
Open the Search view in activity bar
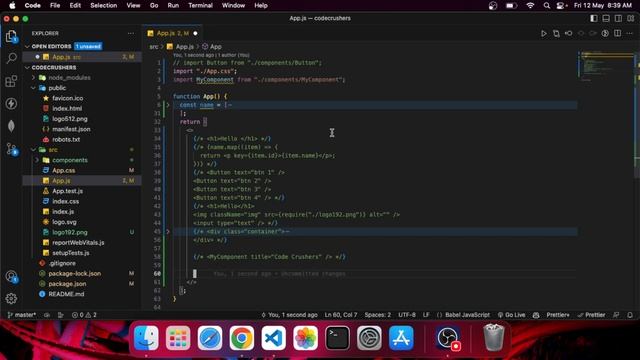click(x=11, y=58)
